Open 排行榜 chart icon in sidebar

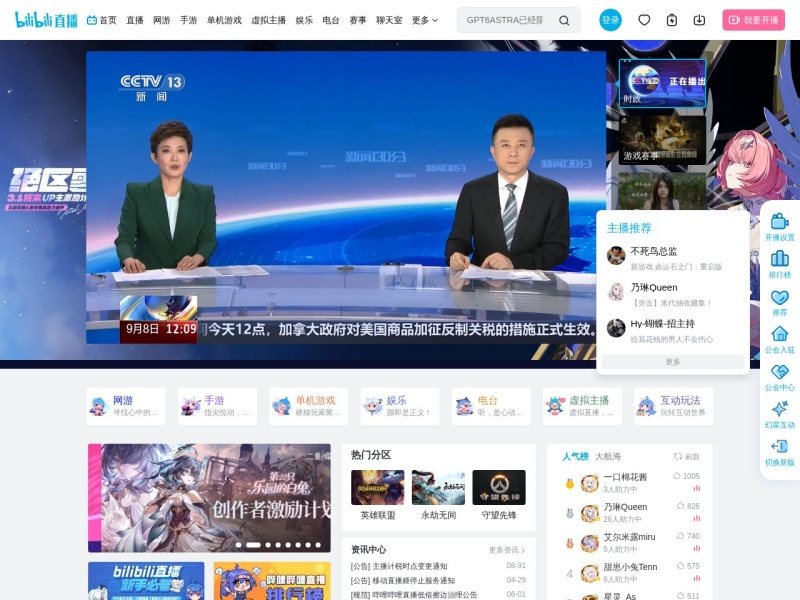click(x=780, y=259)
